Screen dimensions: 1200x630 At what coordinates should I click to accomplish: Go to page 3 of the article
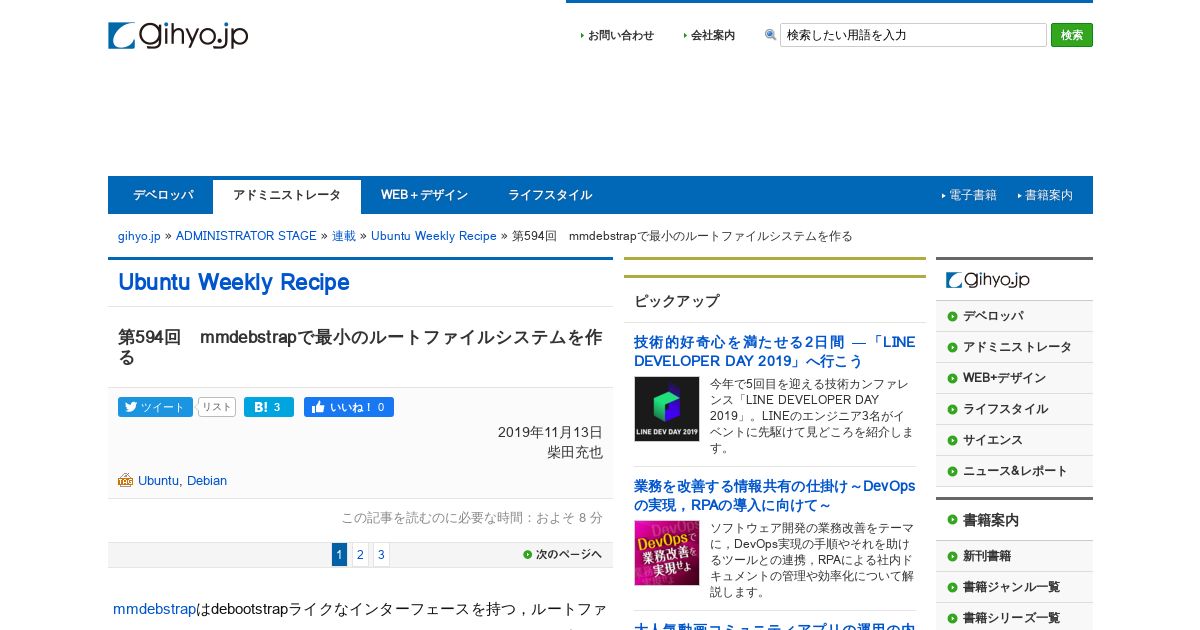(381, 555)
